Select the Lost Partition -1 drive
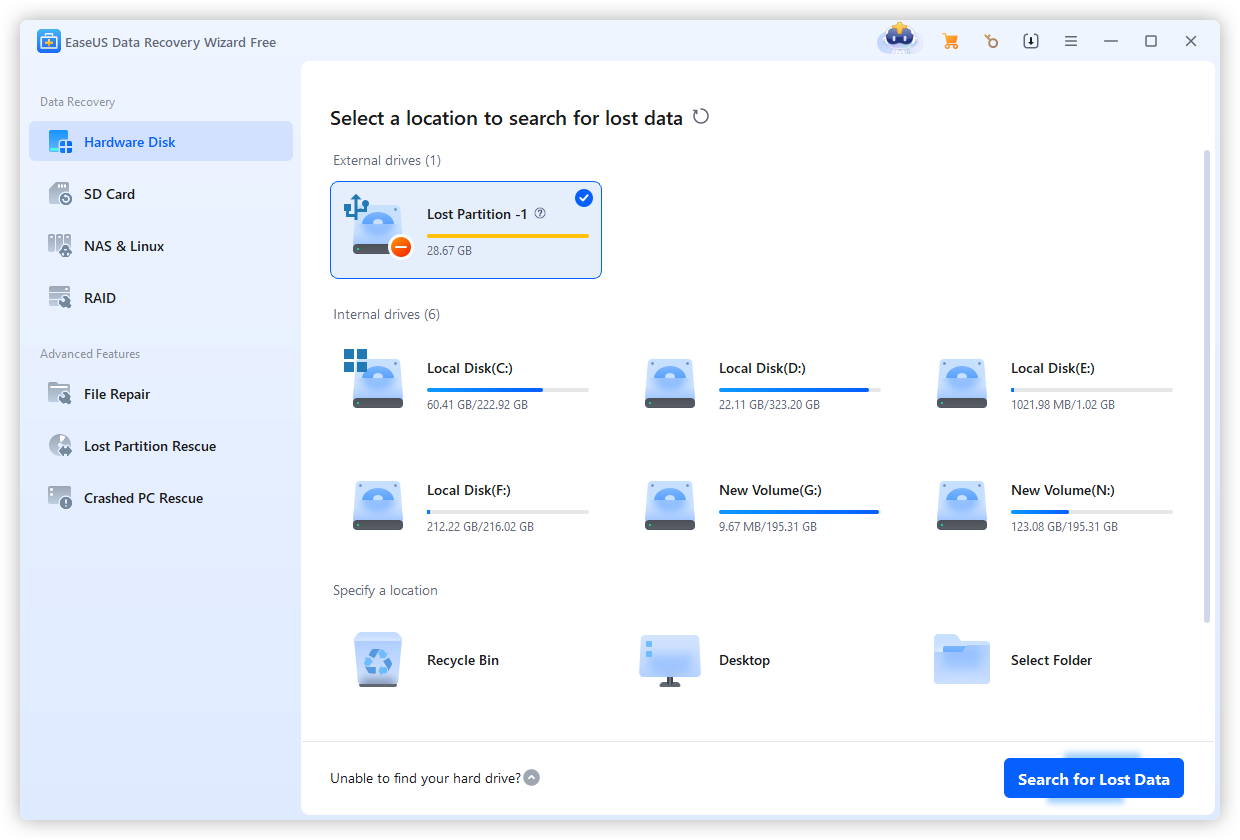This screenshot has width=1240, height=840. pyautogui.click(x=465, y=230)
